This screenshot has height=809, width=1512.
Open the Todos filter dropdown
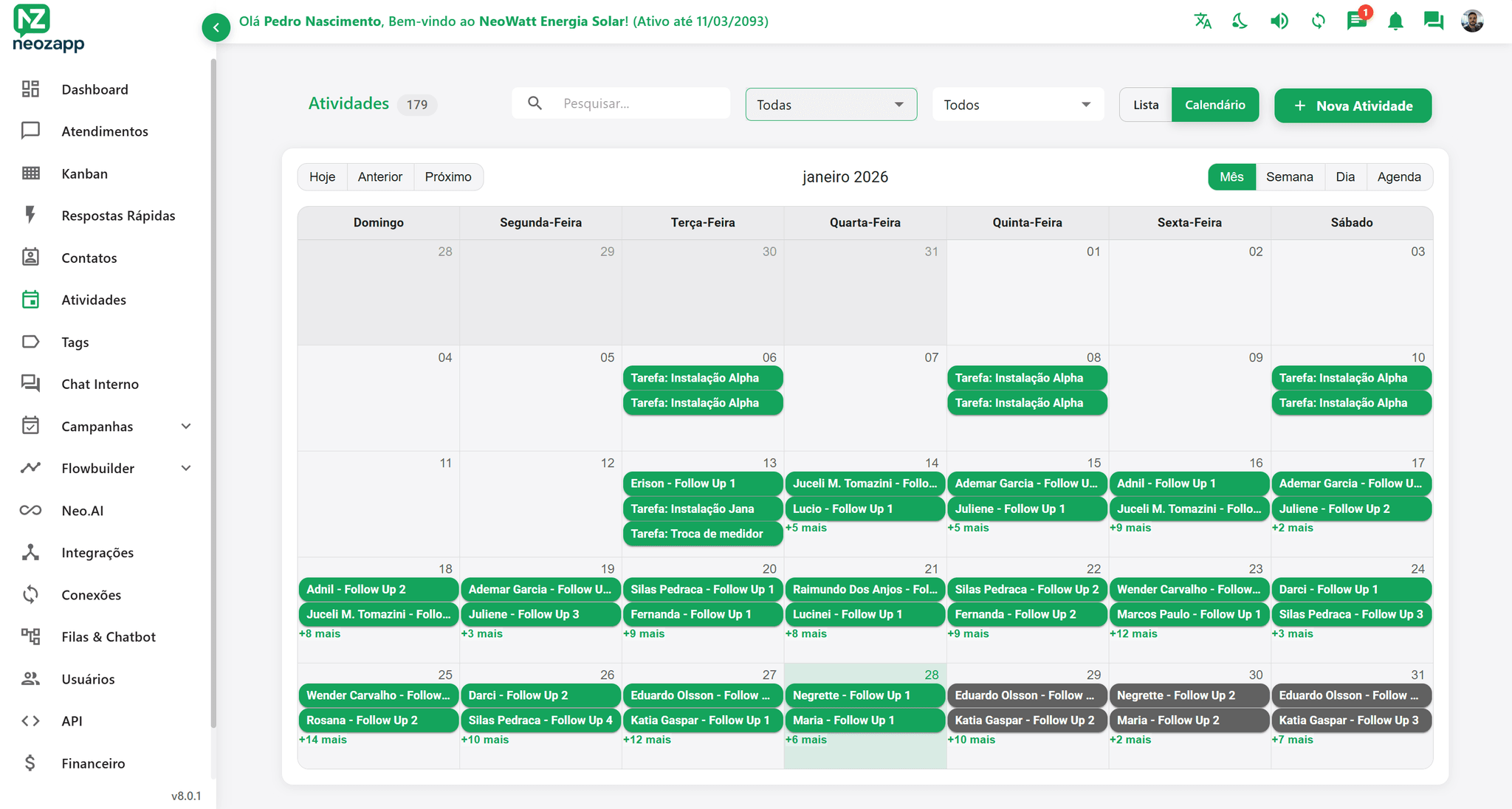coord(1017,105)
